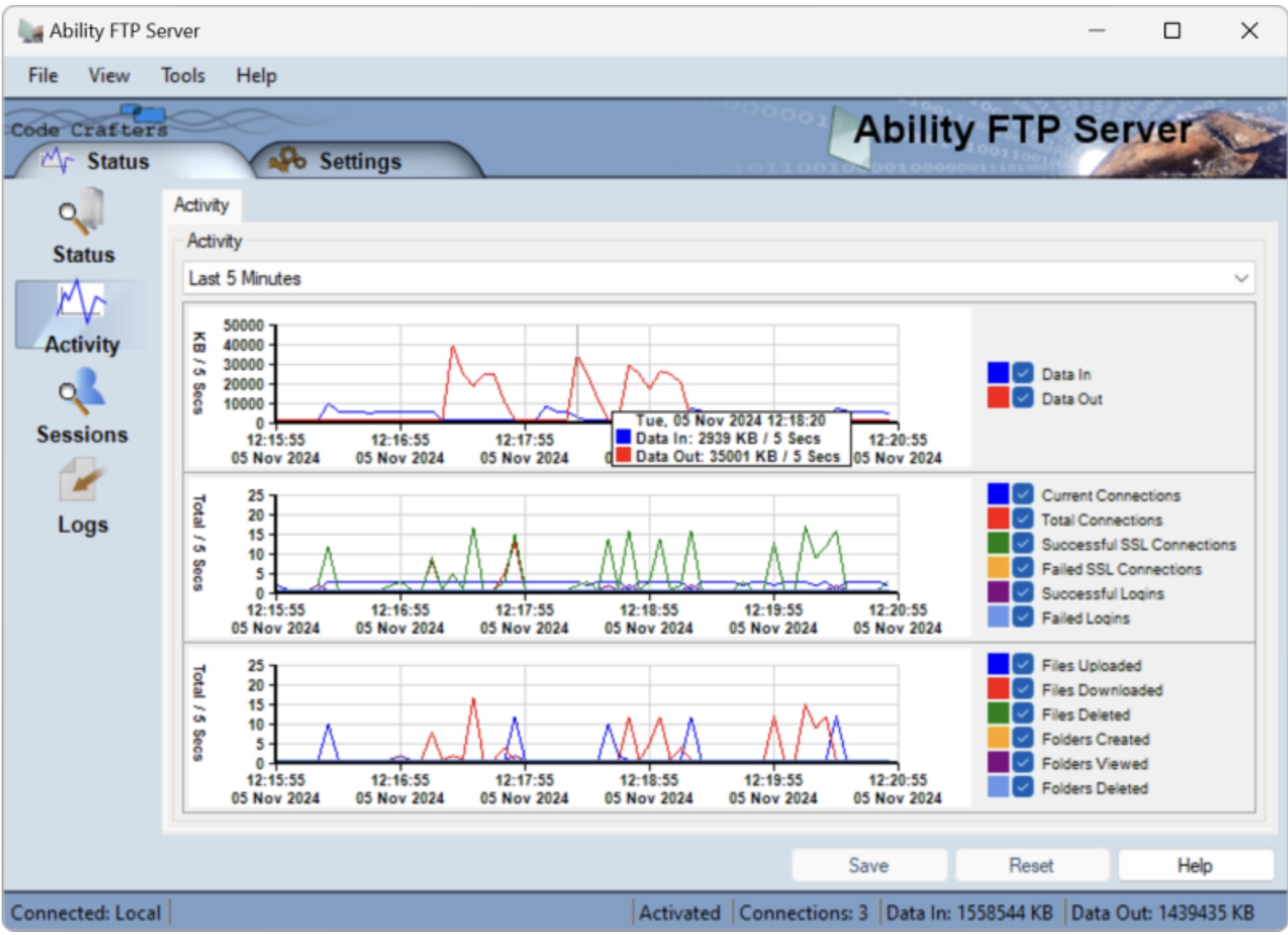Click the purple Folders Viewed swatch
Viewport: 1288px width, 935px height.
pos(998,762)
